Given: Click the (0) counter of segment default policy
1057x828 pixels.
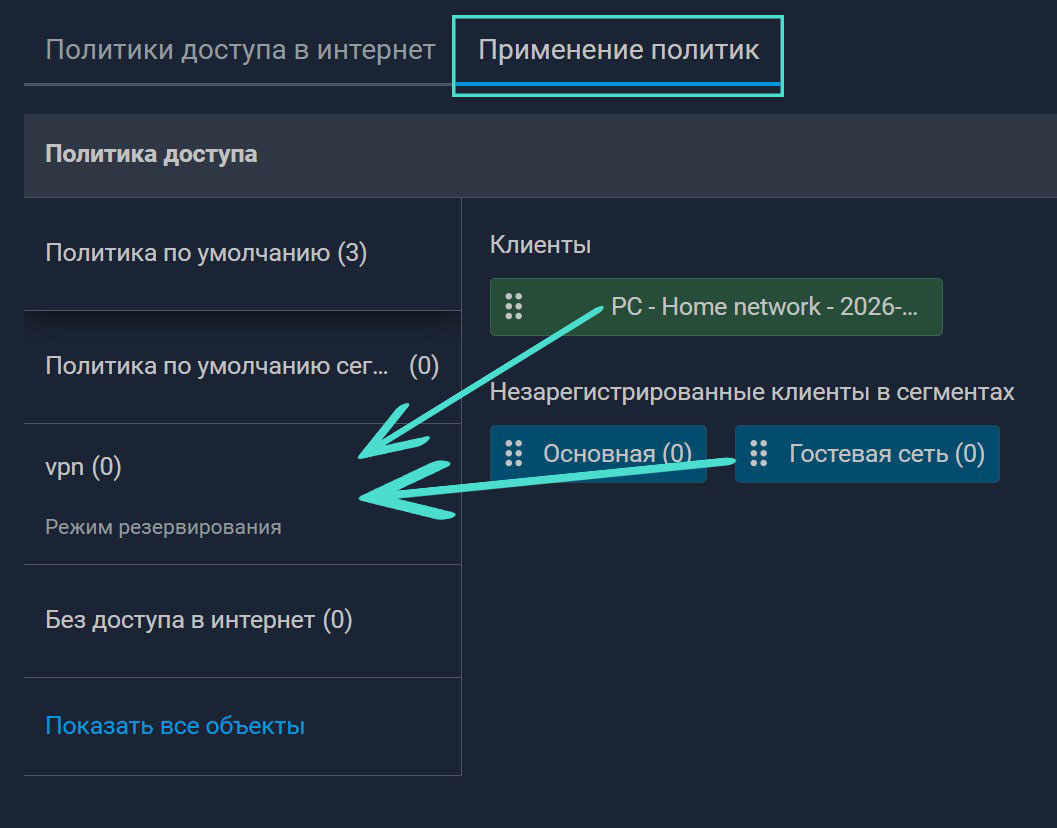Looking at the screenshot, I should pos(424,367).
